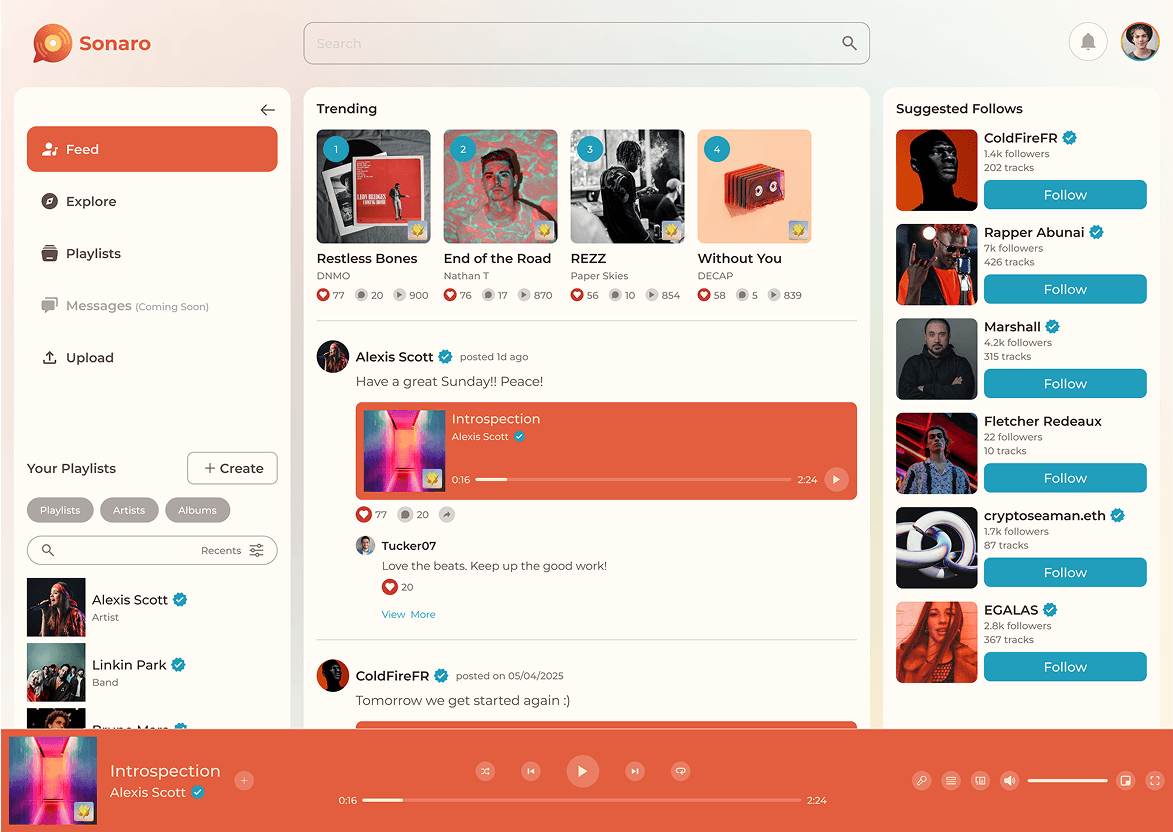Open Restless Bones trending cover
Image resolution: width=1173 pixels, height=832 pixels.
point(373,186)
